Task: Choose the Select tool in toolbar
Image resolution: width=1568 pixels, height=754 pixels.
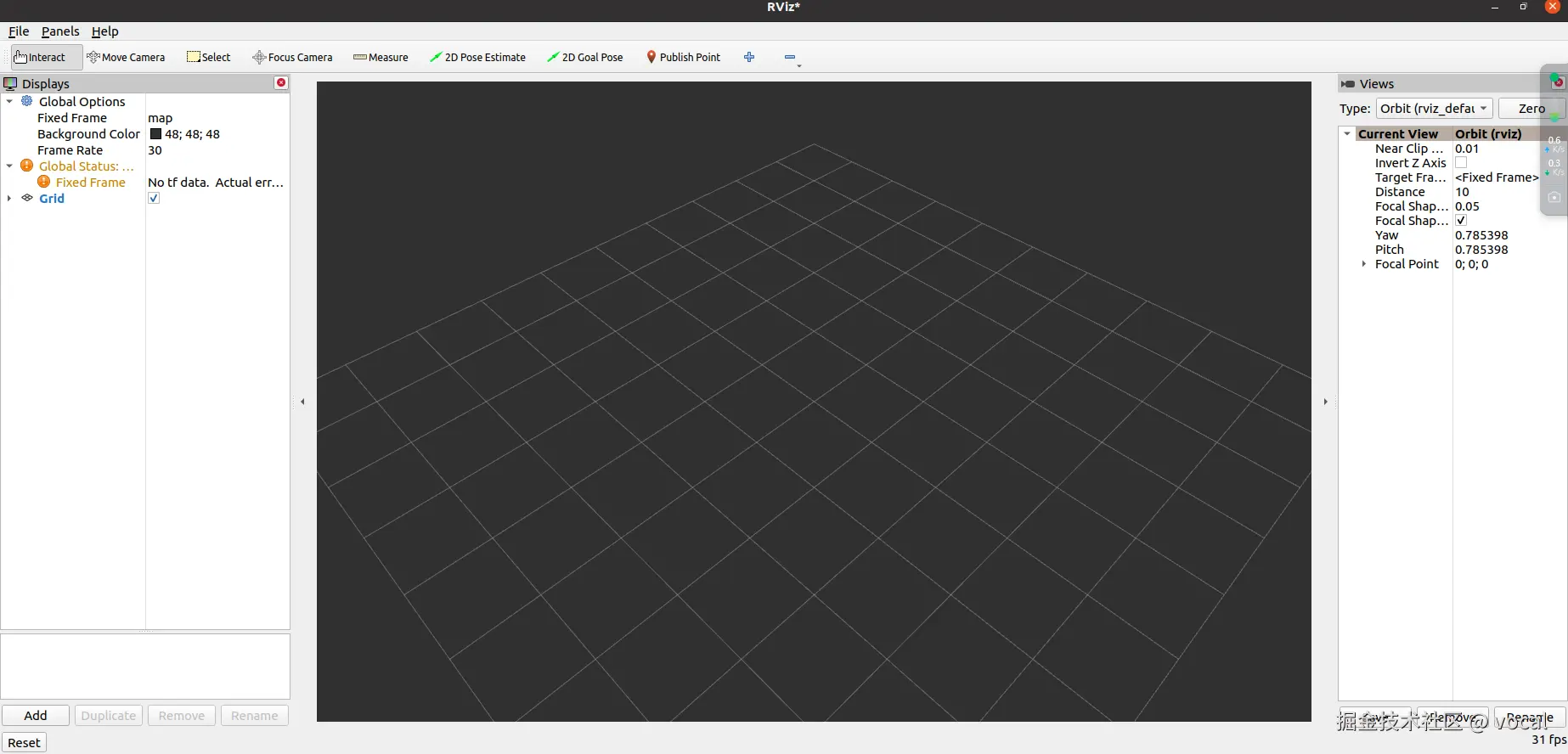Action: [209, 57]
